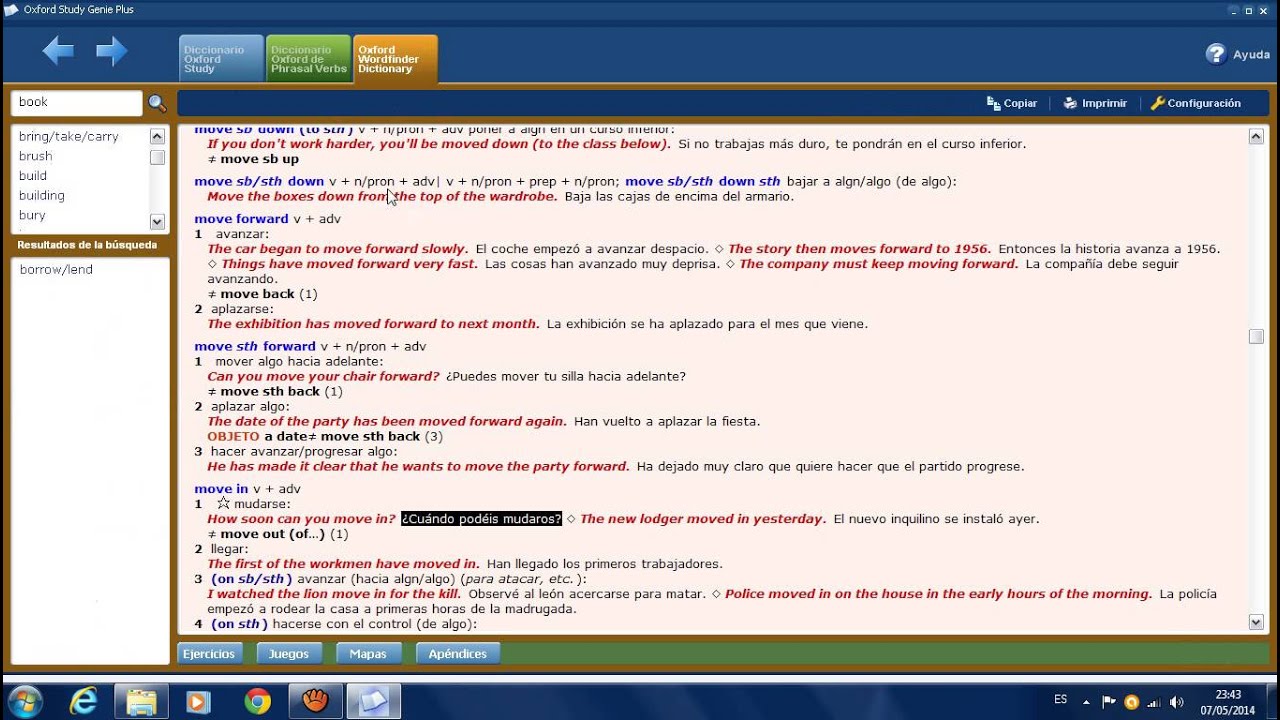
Task: Click the Imprimir button
Action: click(x=1095, y=103)
